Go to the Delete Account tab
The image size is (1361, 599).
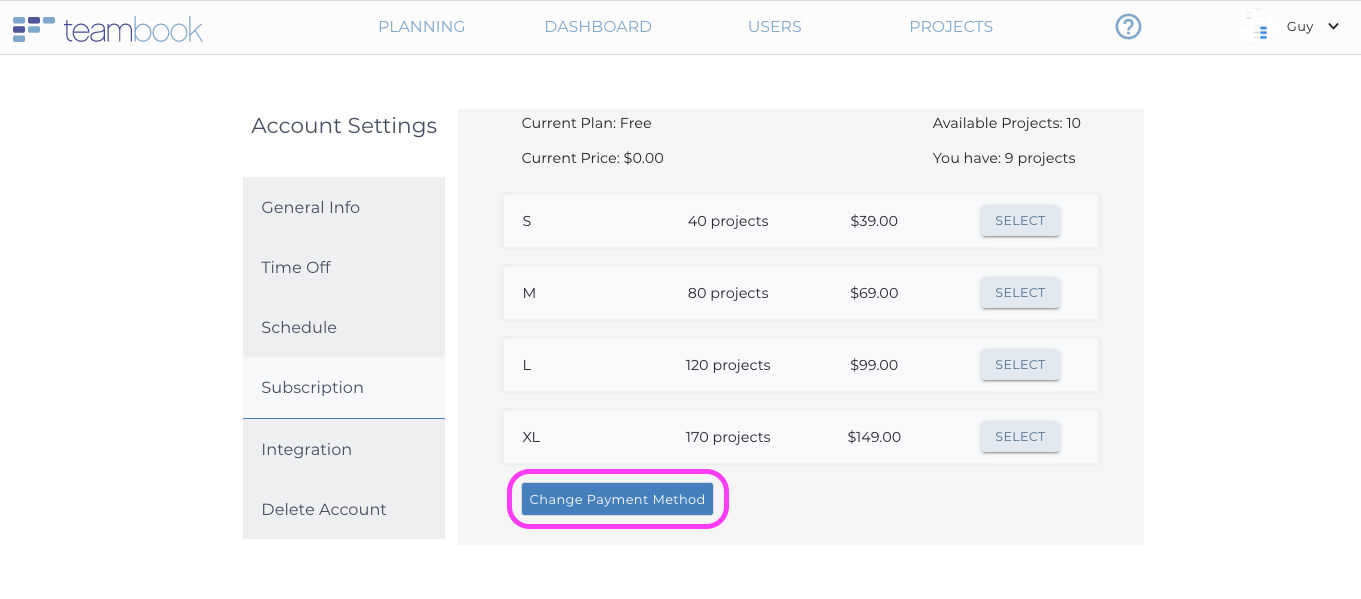click(x=323, y=509)
